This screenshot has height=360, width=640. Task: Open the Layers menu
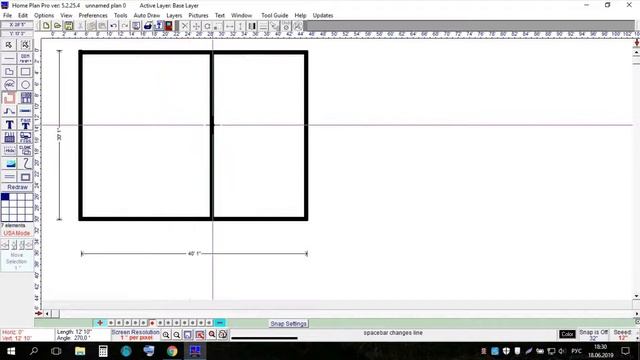pos(174,15)
